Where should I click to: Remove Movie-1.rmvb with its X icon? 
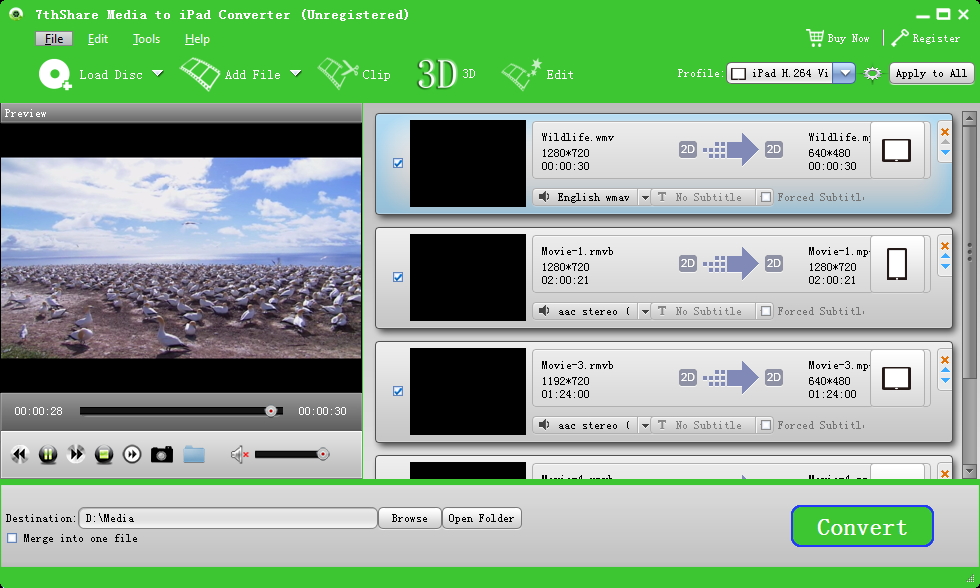point(945,246)
